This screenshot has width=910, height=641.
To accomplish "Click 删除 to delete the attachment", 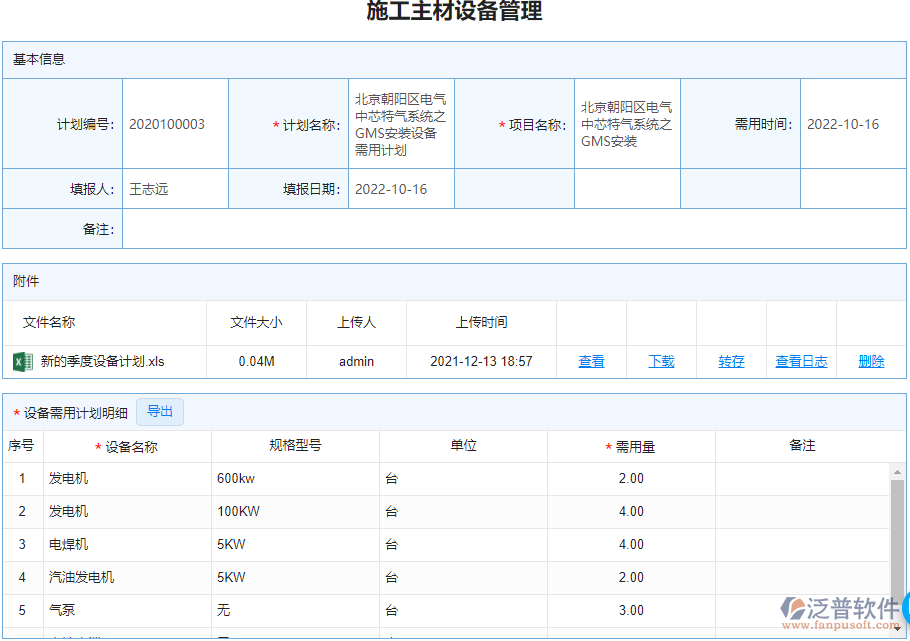I will 869,360.
